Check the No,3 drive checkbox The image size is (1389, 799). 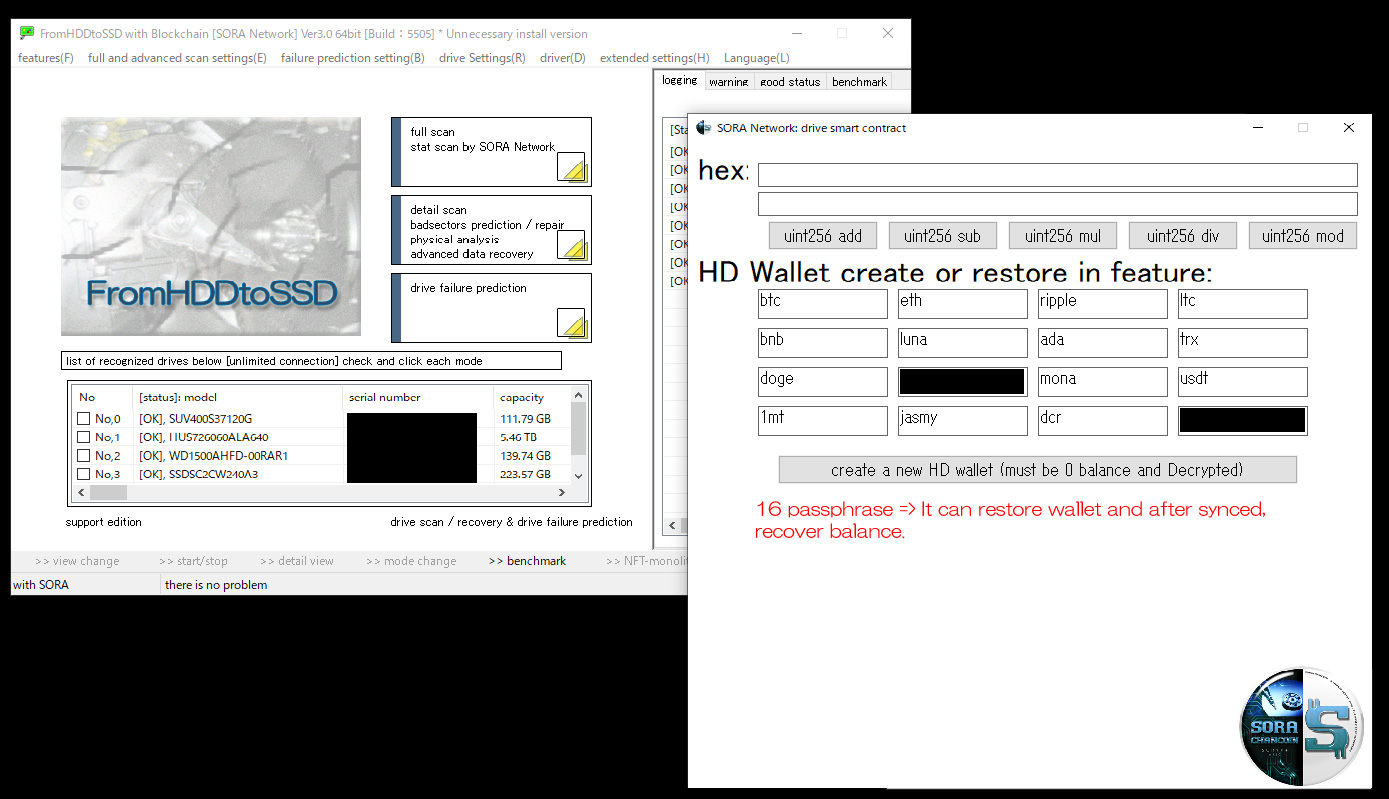click(x=84, y=474)
